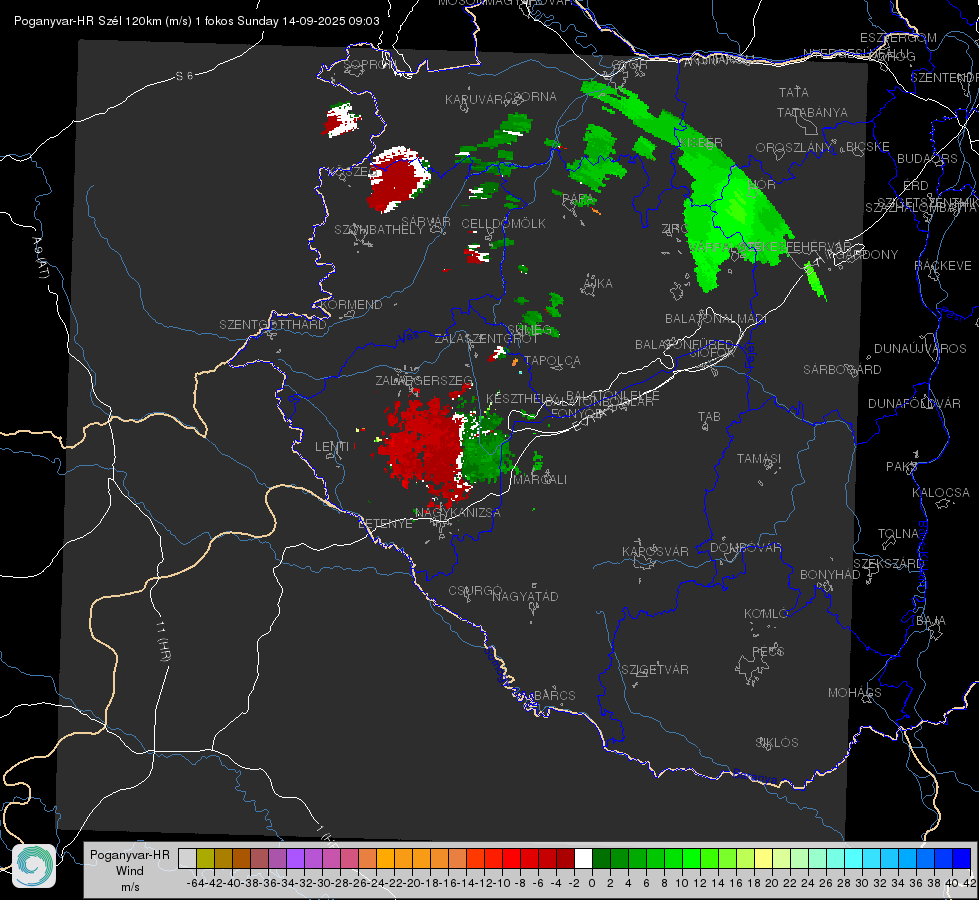Click the CSURGÓ city label
This screenshot has height=900, width=979.
pyautogui.click(x=475, y=591)
